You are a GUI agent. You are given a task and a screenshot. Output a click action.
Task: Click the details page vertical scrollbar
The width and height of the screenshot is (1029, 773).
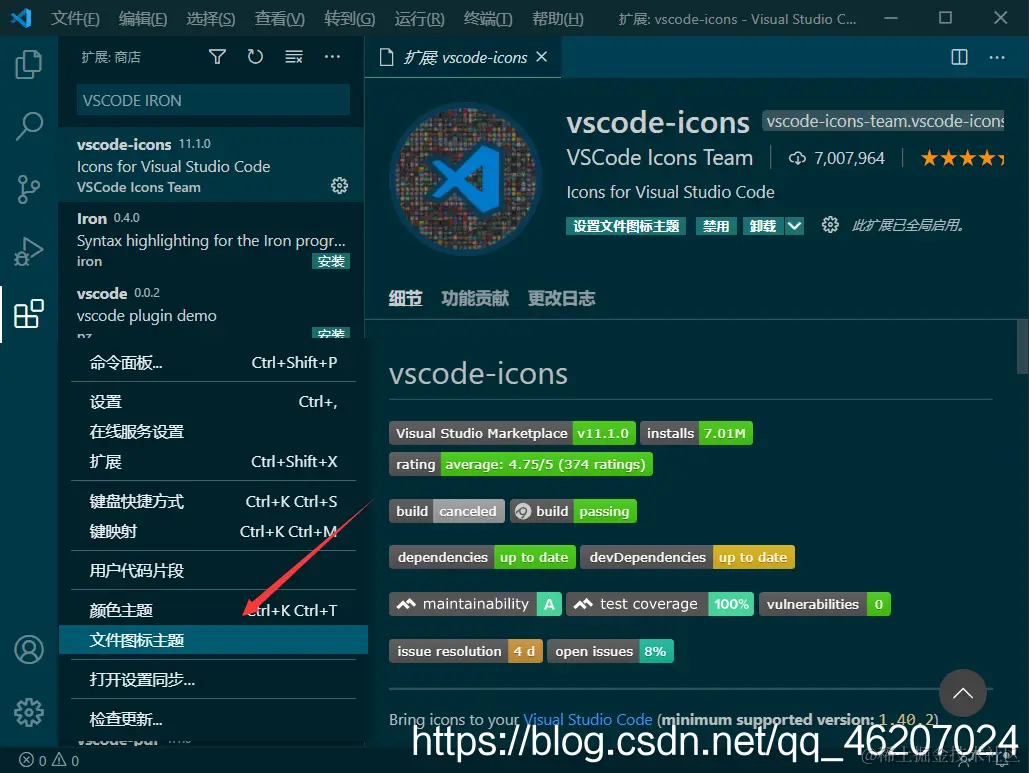(x=1022, y=346)
